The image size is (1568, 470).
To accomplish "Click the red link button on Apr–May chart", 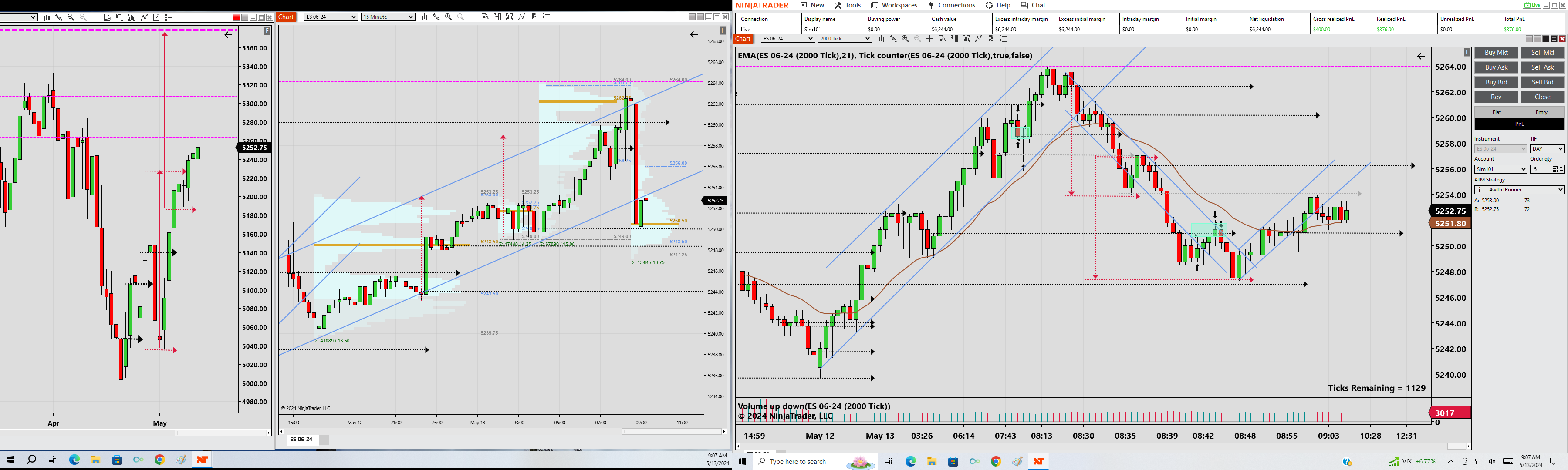I will tap(236, 18).
